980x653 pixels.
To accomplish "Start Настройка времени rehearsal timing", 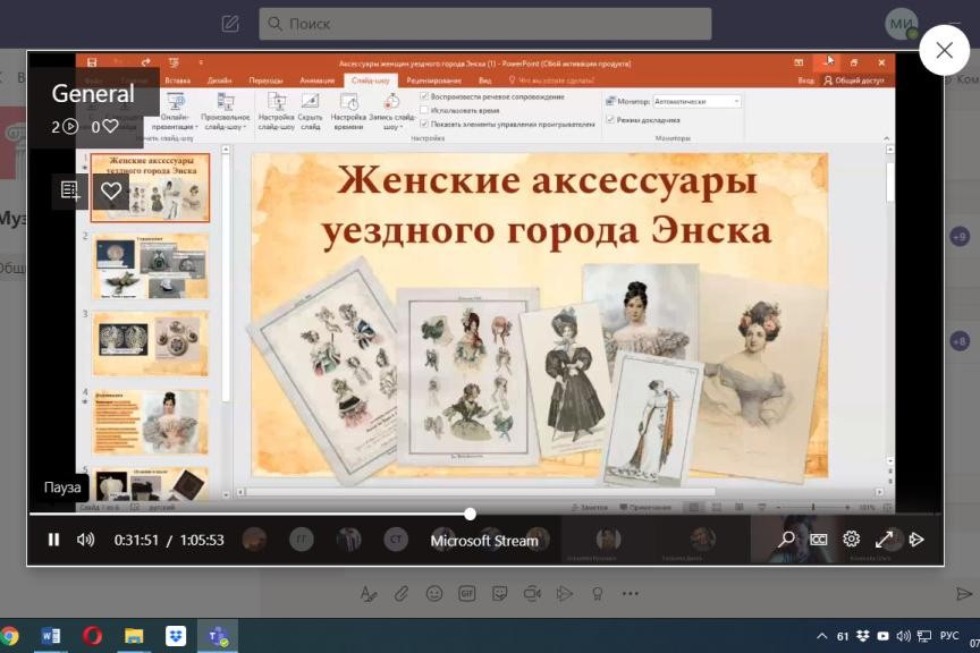I will pos(349,103).
